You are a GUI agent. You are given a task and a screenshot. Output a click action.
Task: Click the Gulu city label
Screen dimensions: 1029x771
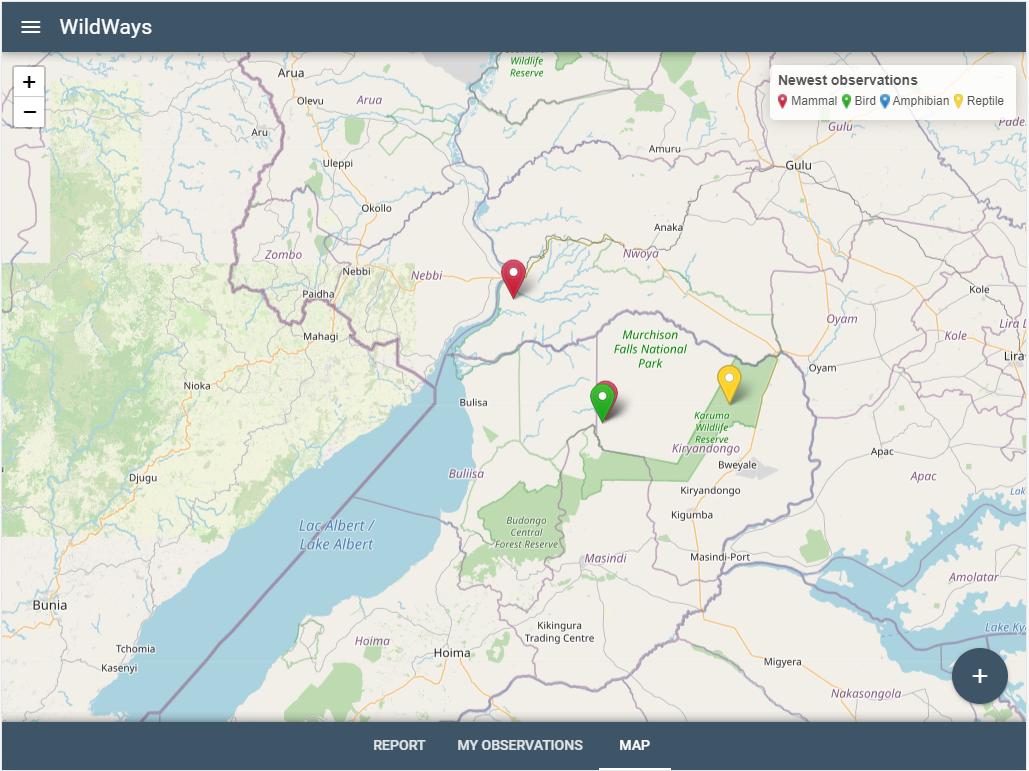click(x=799, y=165)
